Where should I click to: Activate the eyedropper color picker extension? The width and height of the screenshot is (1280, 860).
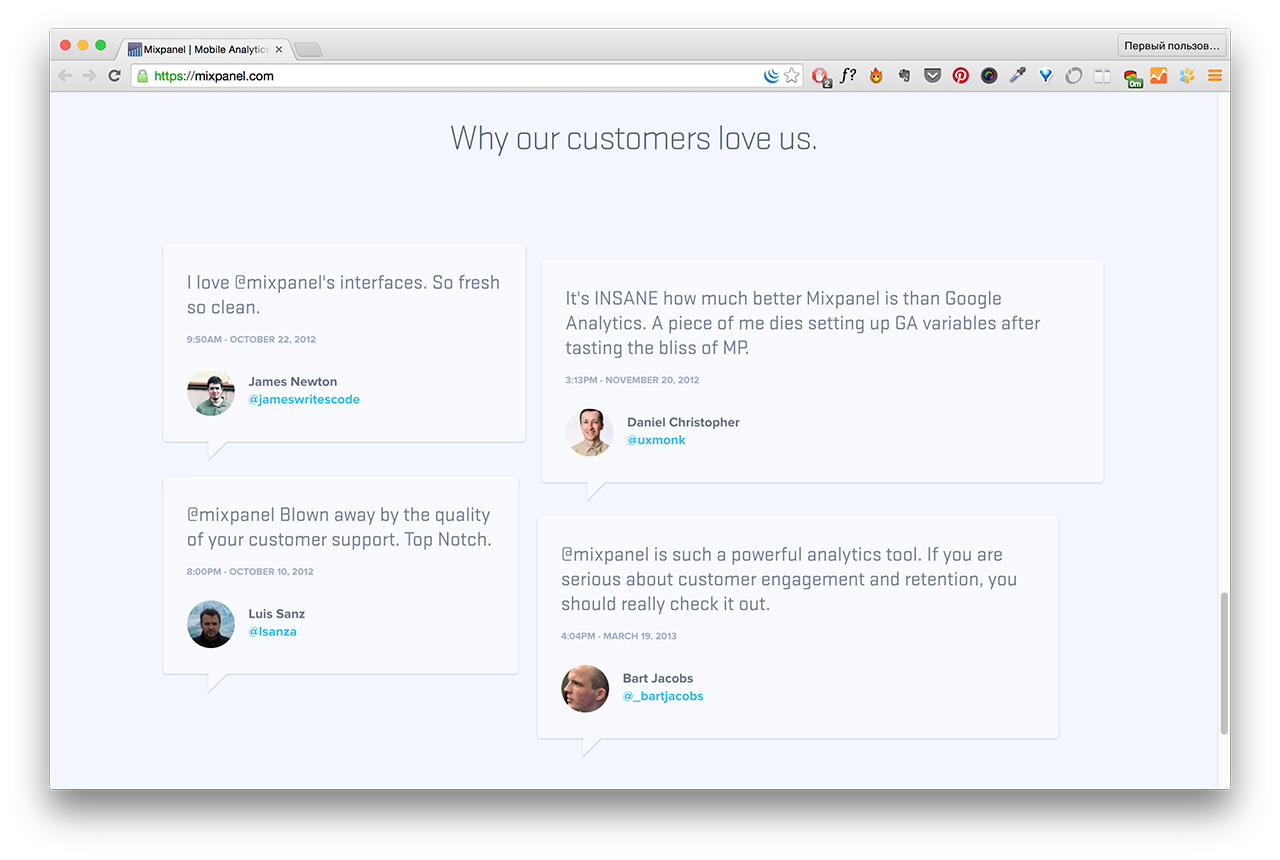[1017, 76]
